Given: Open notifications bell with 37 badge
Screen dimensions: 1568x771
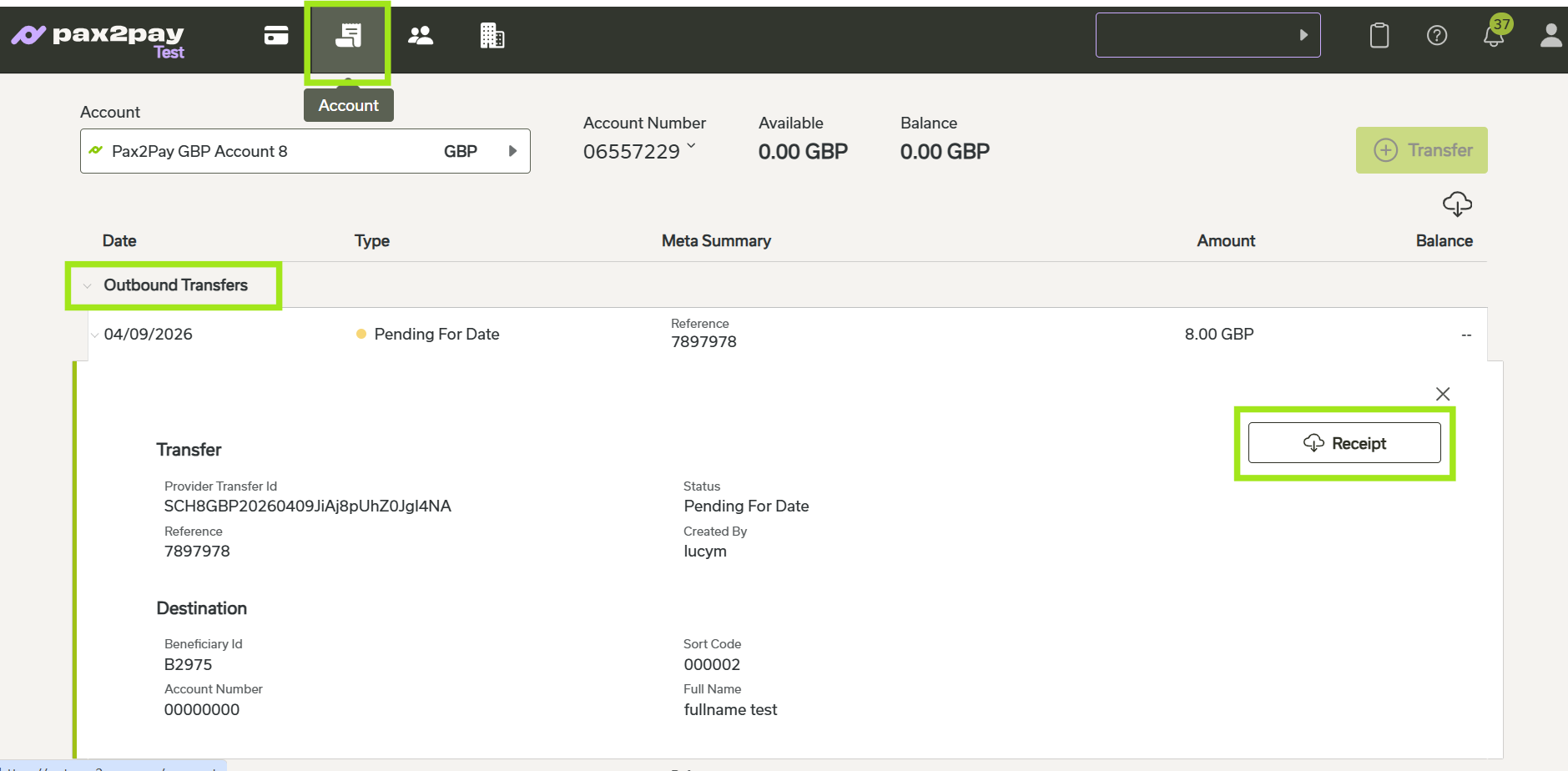Looking at the screenshot, I should pos(1494,35).
